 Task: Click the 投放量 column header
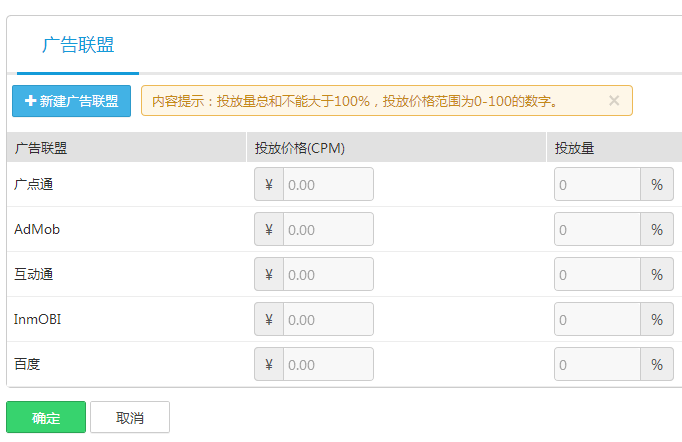[x=574, y=148]
